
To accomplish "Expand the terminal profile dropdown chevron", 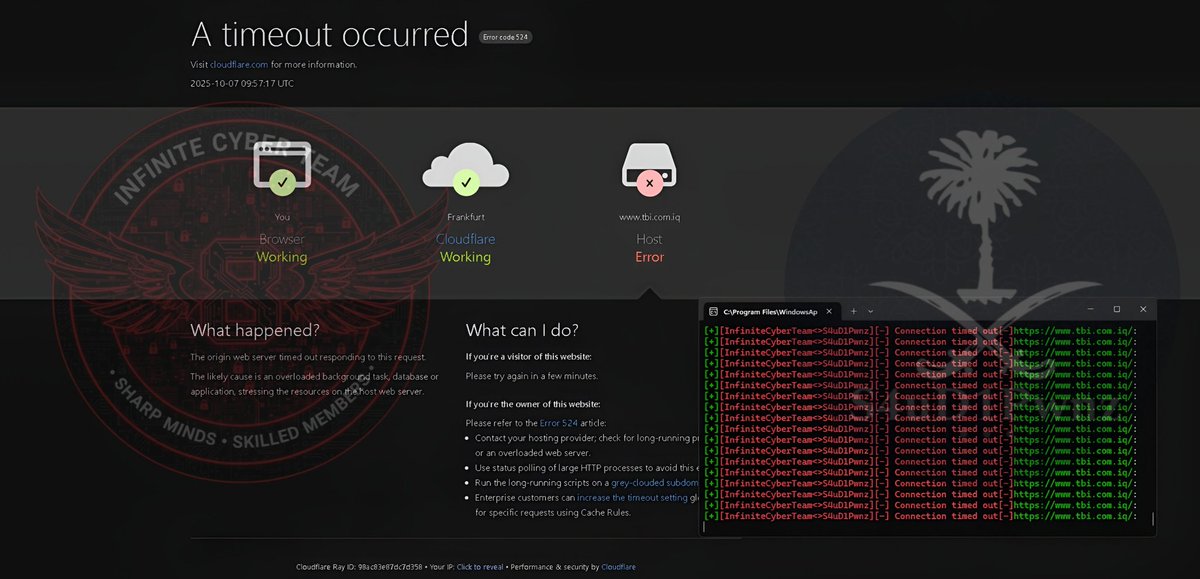I will click(x=870, y=310).
